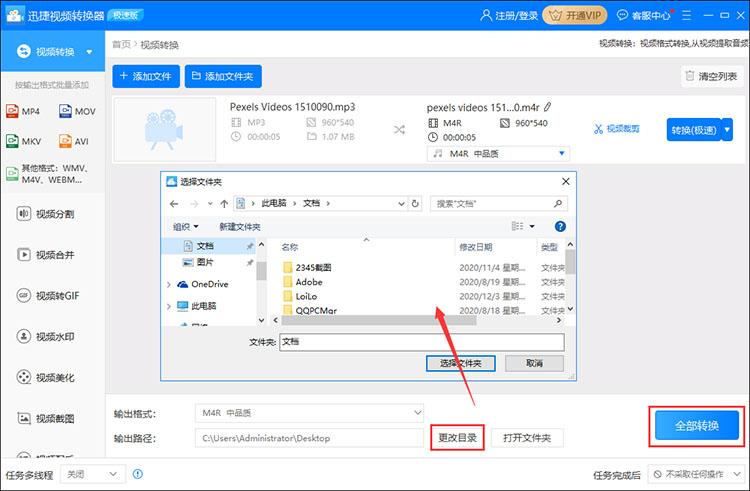The width and height of the screenshot is (750, 491).
Task: Open the 视频水印 tool
Action: click(46, 337)
